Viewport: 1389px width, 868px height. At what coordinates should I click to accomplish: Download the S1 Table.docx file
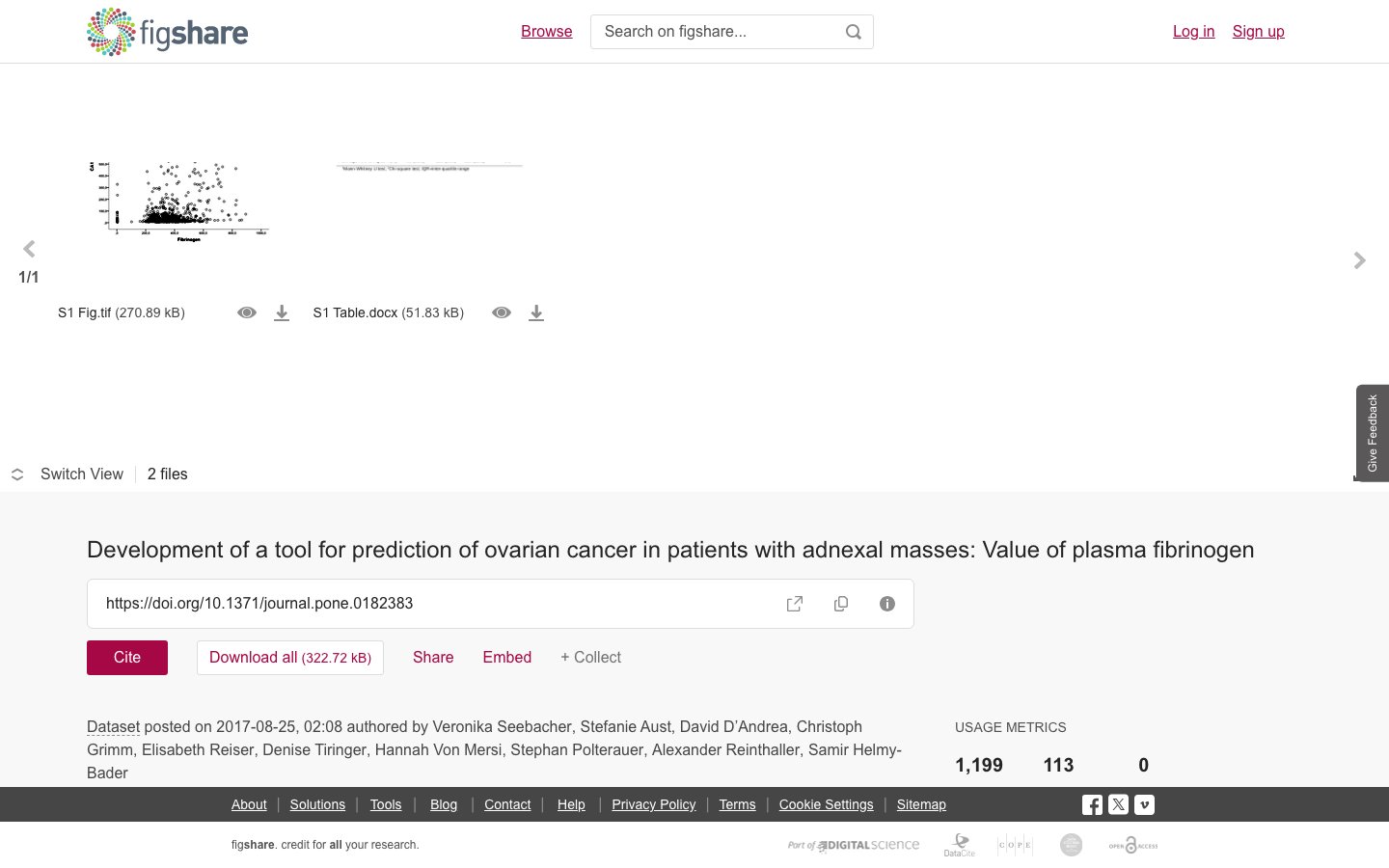coord(536,312)
